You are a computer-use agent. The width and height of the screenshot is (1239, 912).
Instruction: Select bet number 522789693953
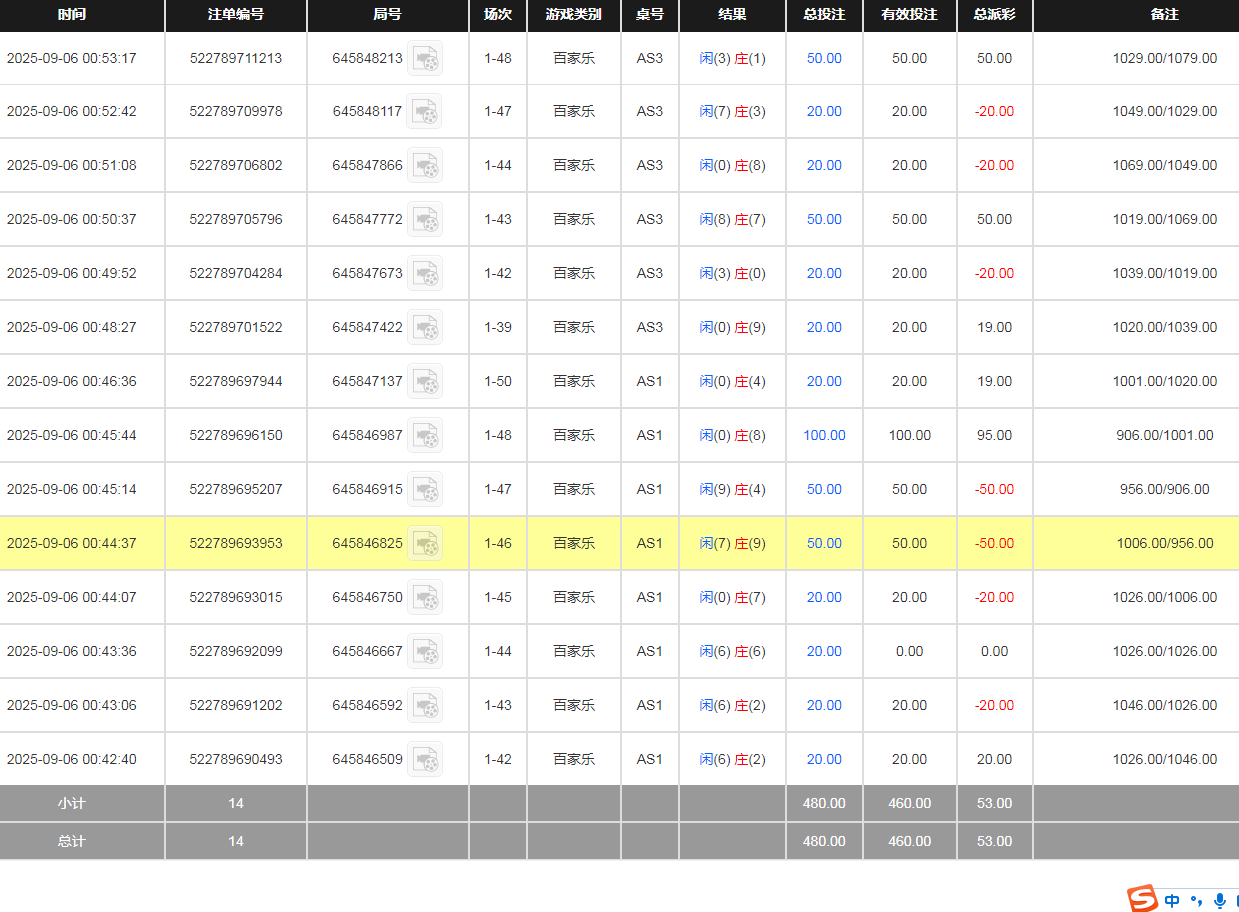[236, 544]
